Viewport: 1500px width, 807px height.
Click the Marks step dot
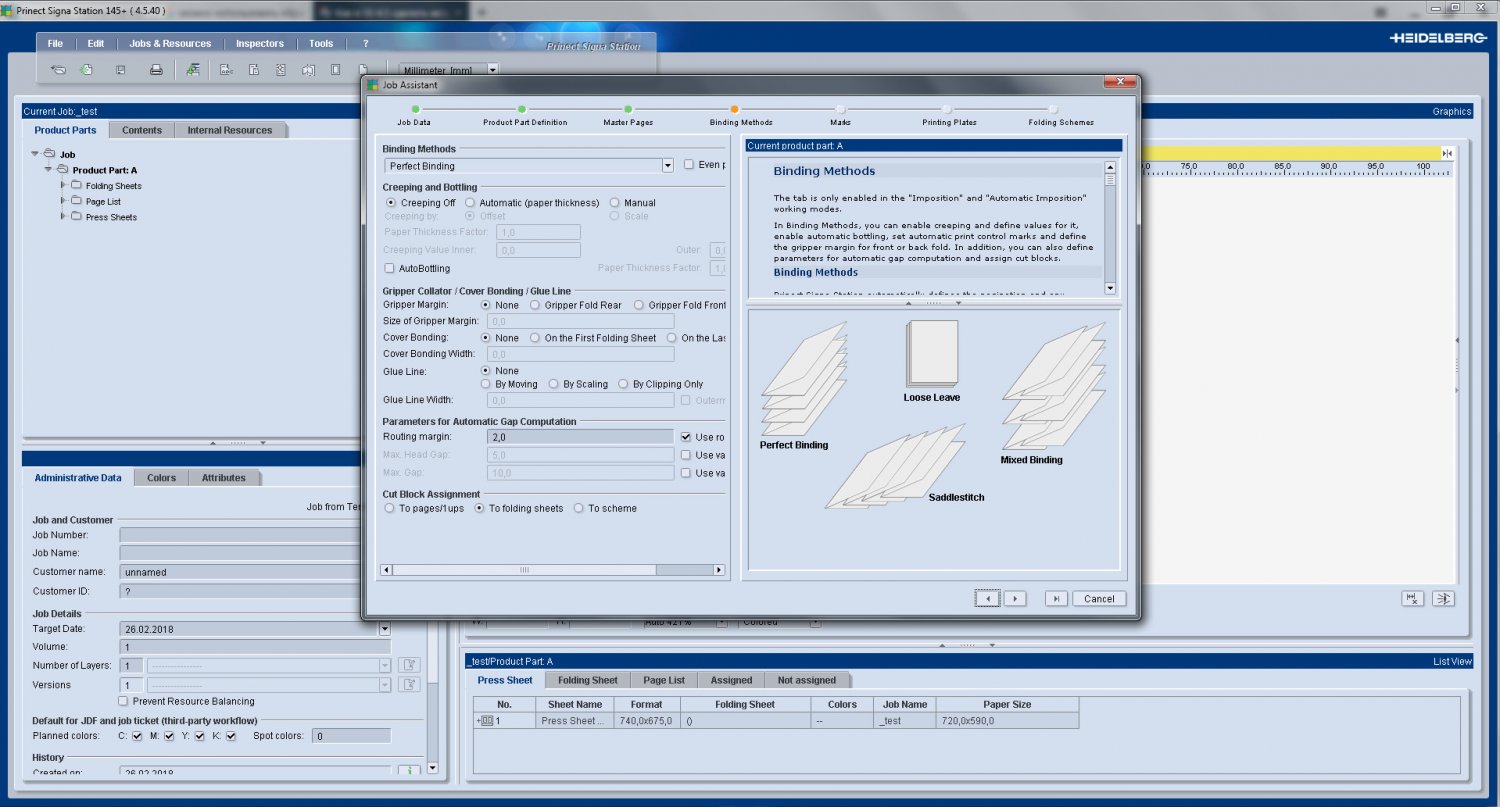pos(840,109)
